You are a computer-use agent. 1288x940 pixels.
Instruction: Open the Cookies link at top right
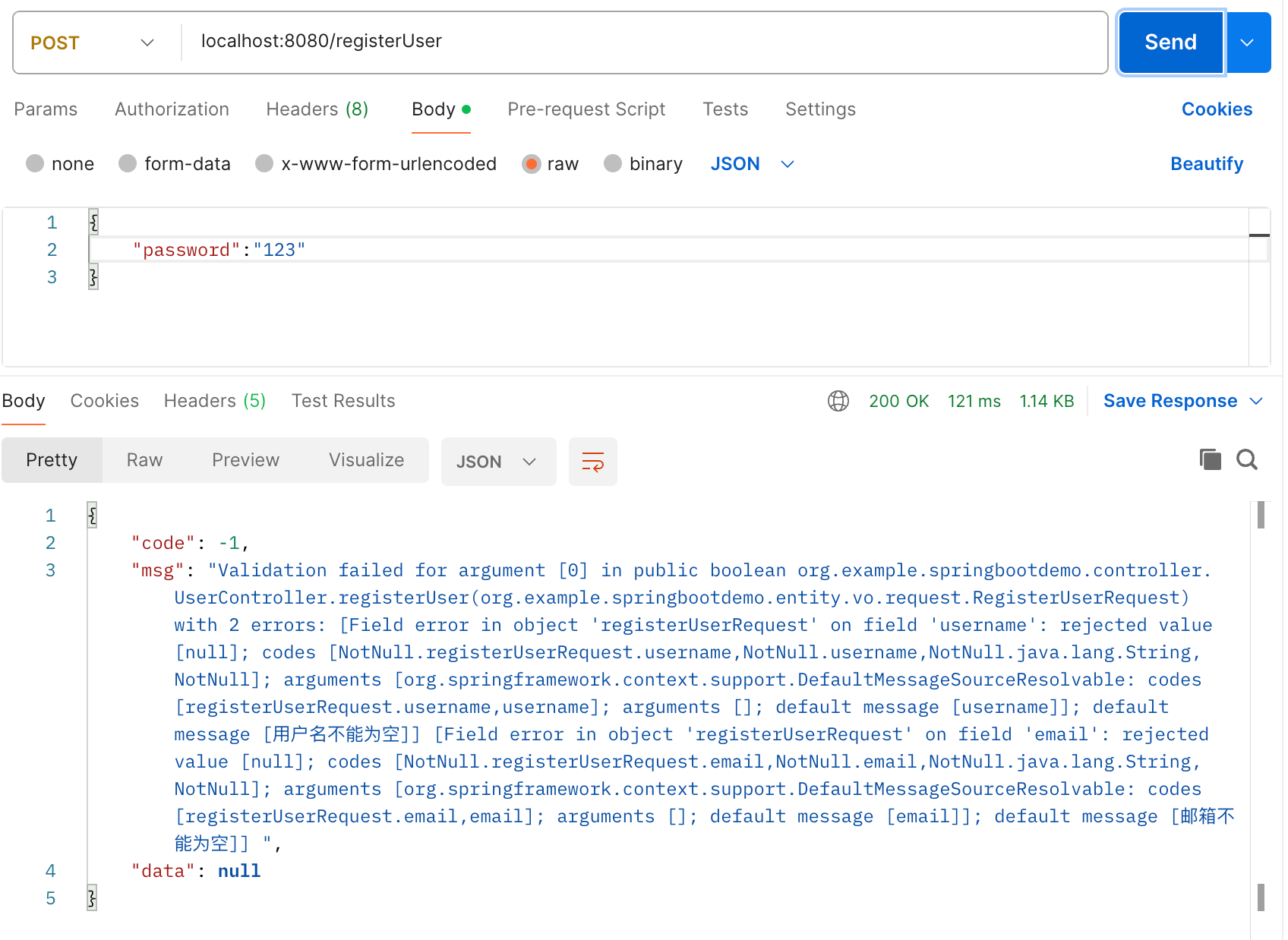click(1217, 109)
